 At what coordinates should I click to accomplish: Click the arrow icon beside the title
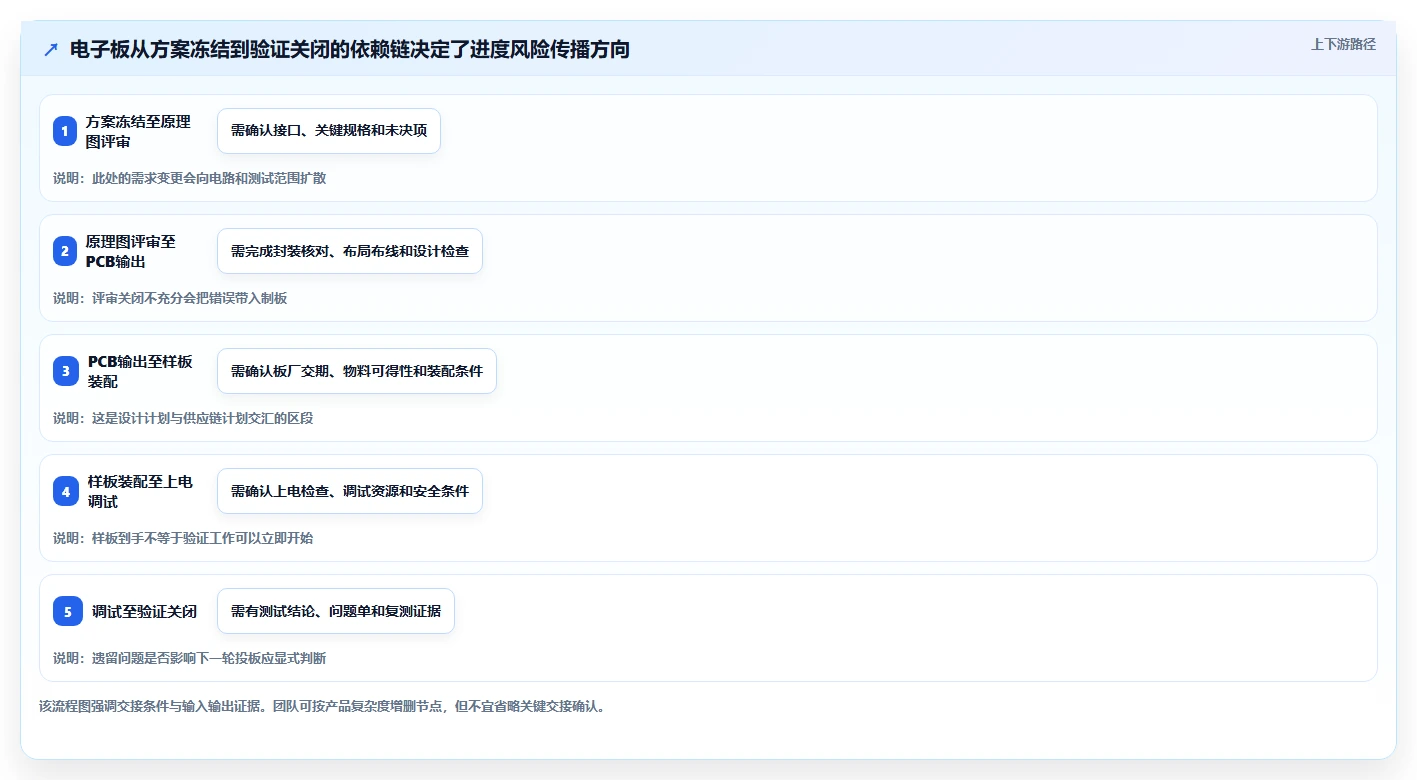51,49
